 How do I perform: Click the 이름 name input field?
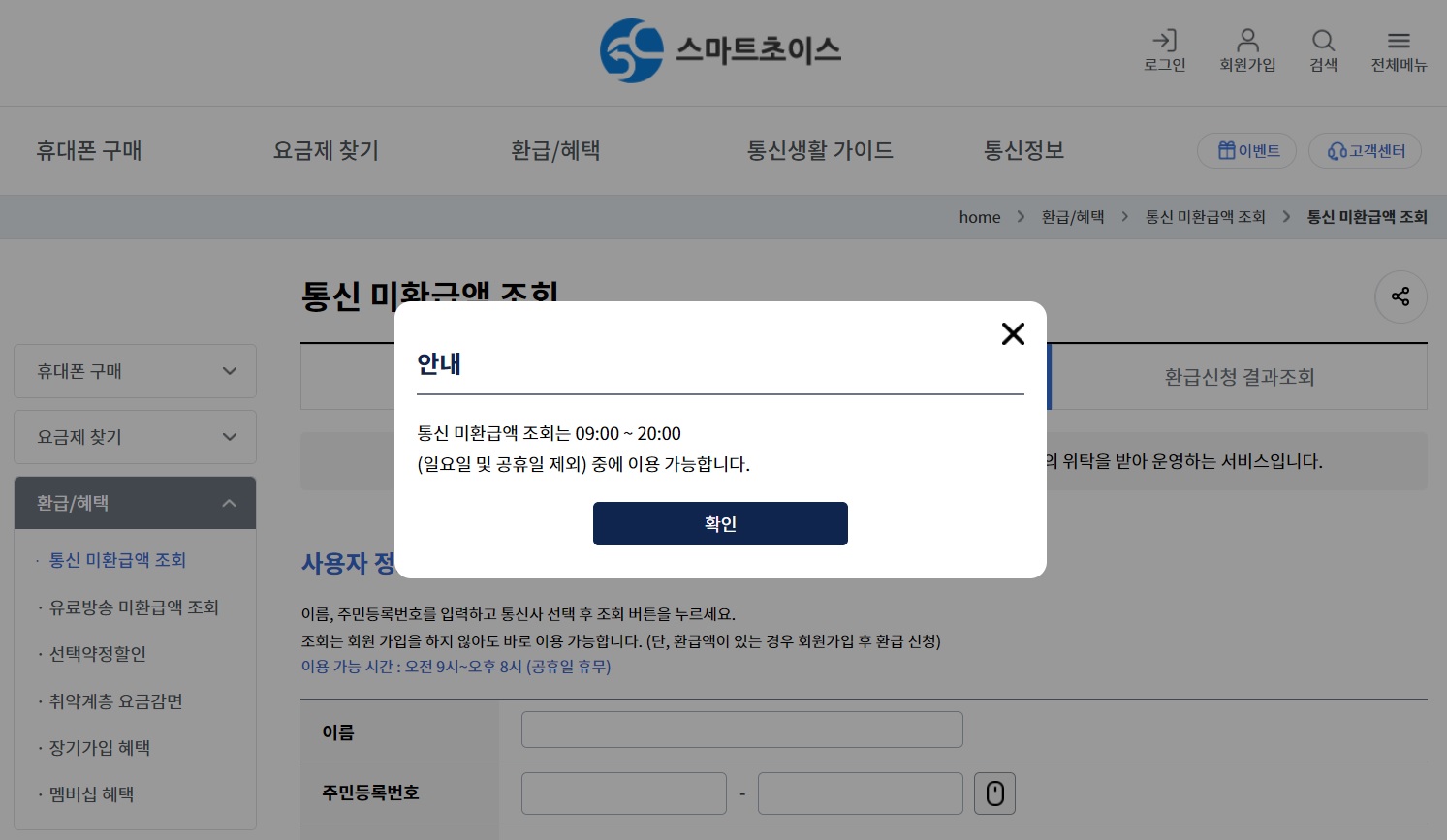[741, 730]
